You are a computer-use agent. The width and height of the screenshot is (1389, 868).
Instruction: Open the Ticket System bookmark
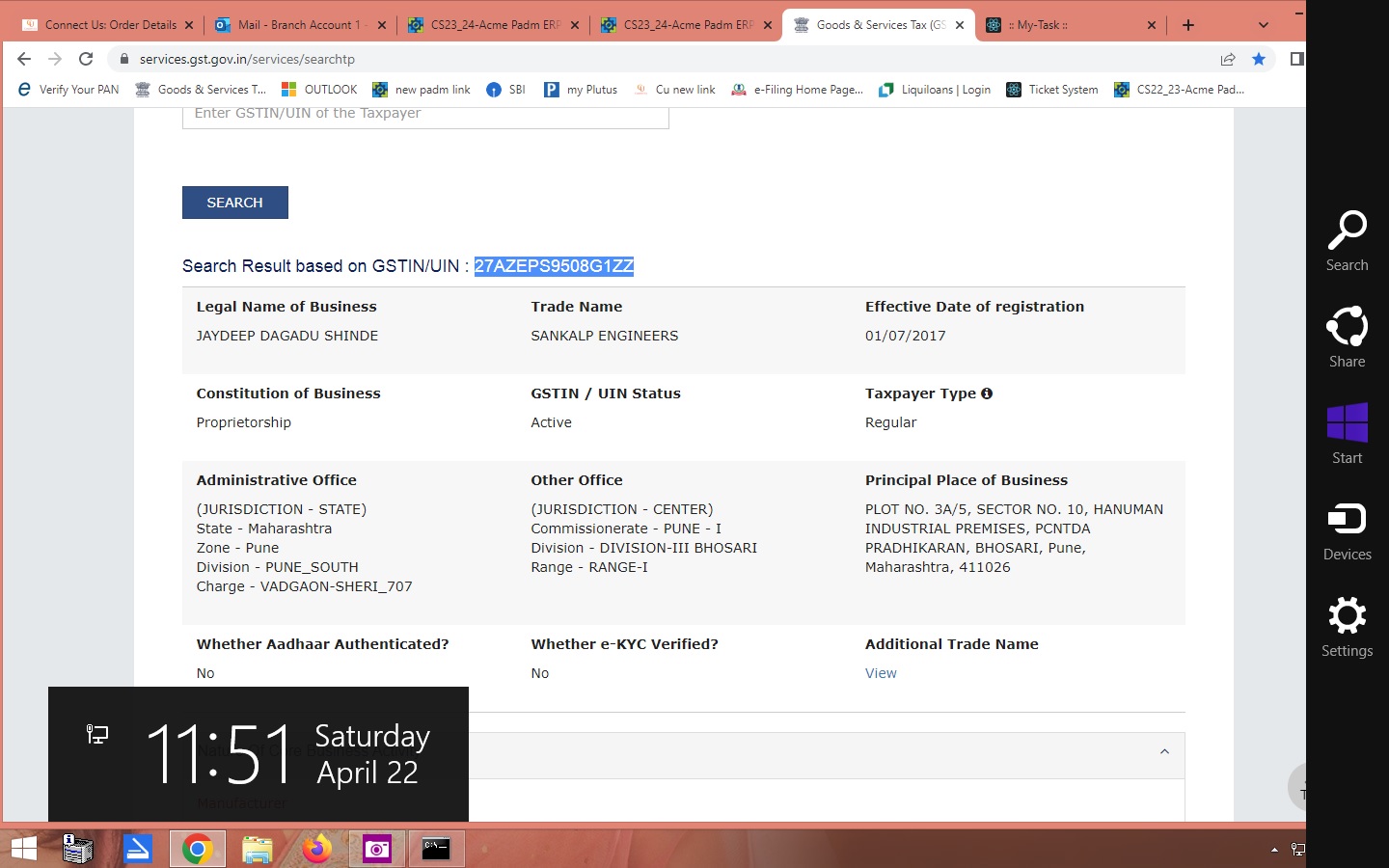pyautogui.click(x=1052, y=90)
